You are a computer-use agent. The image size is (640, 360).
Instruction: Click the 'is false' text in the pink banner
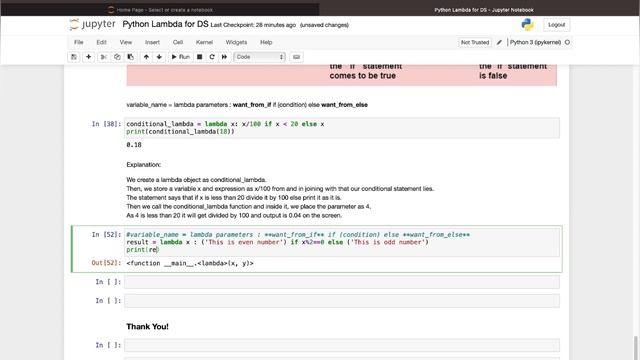[493, 76]
